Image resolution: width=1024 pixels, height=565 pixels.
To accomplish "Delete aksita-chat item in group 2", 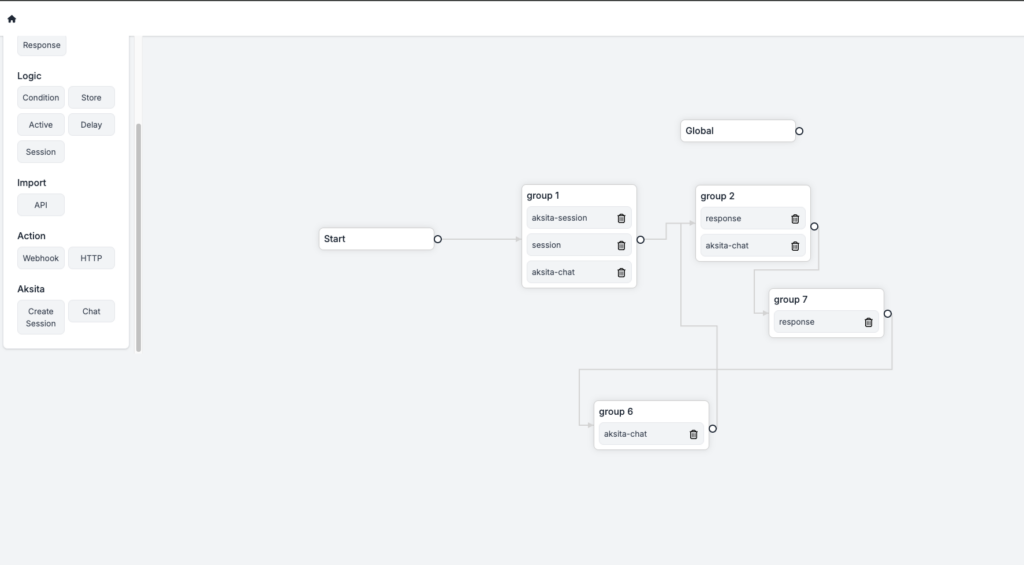I will pos(795,246).
